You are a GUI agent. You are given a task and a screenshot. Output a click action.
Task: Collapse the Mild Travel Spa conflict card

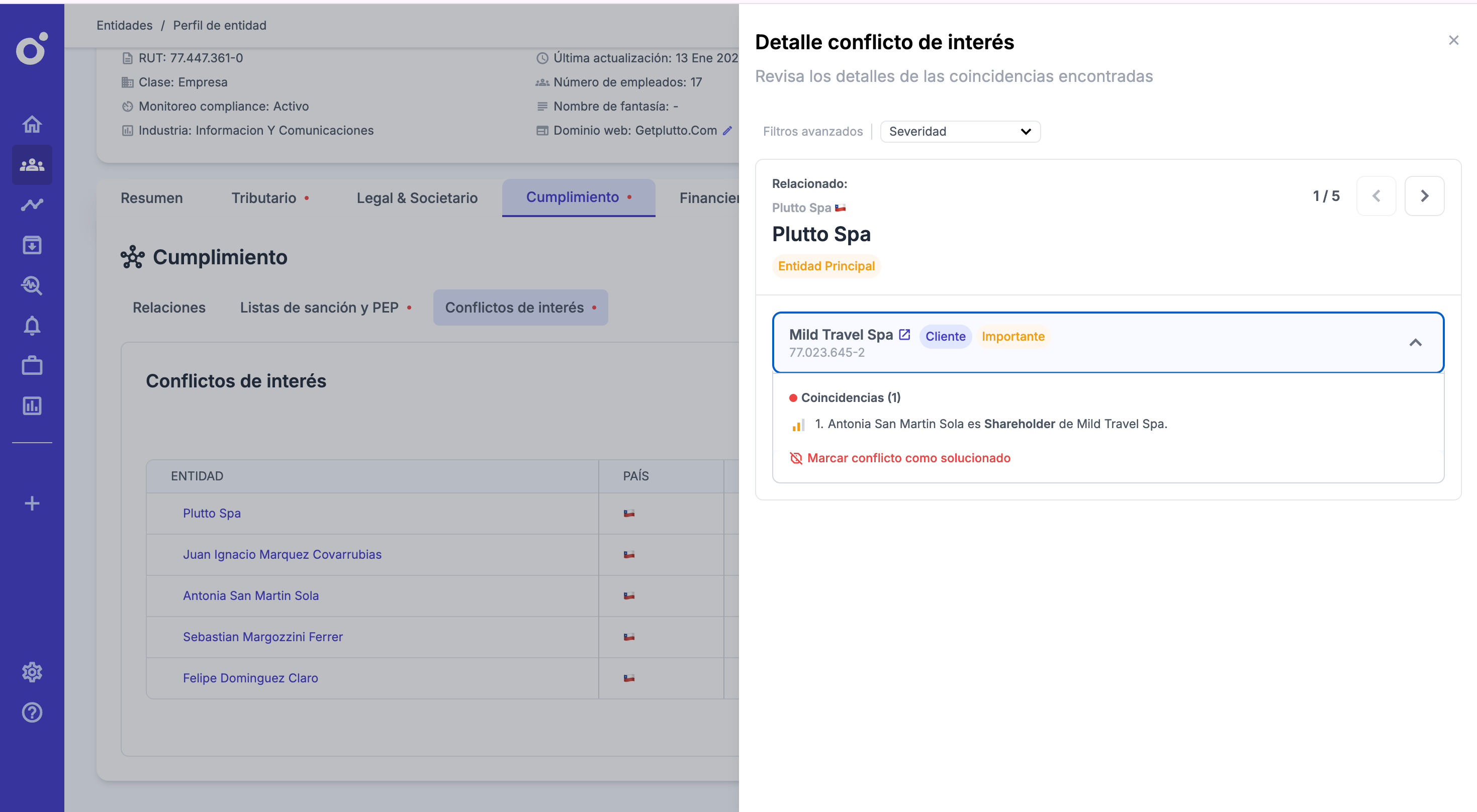[1415, 343]
